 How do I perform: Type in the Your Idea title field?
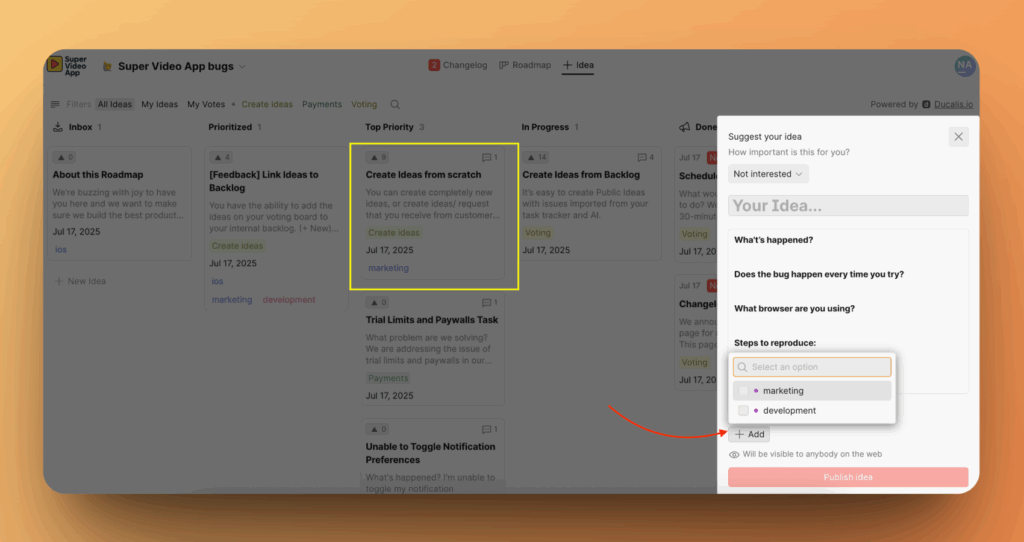click(x=848, y=206)
